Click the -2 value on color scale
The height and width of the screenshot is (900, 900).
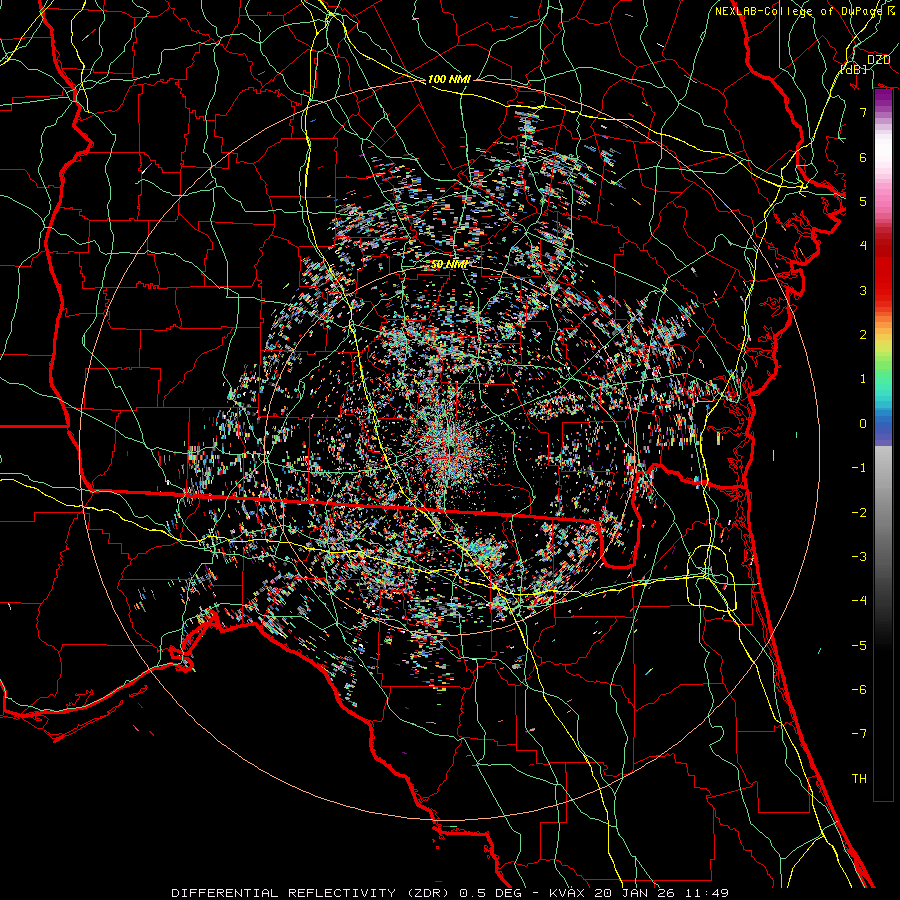(859, 513)
